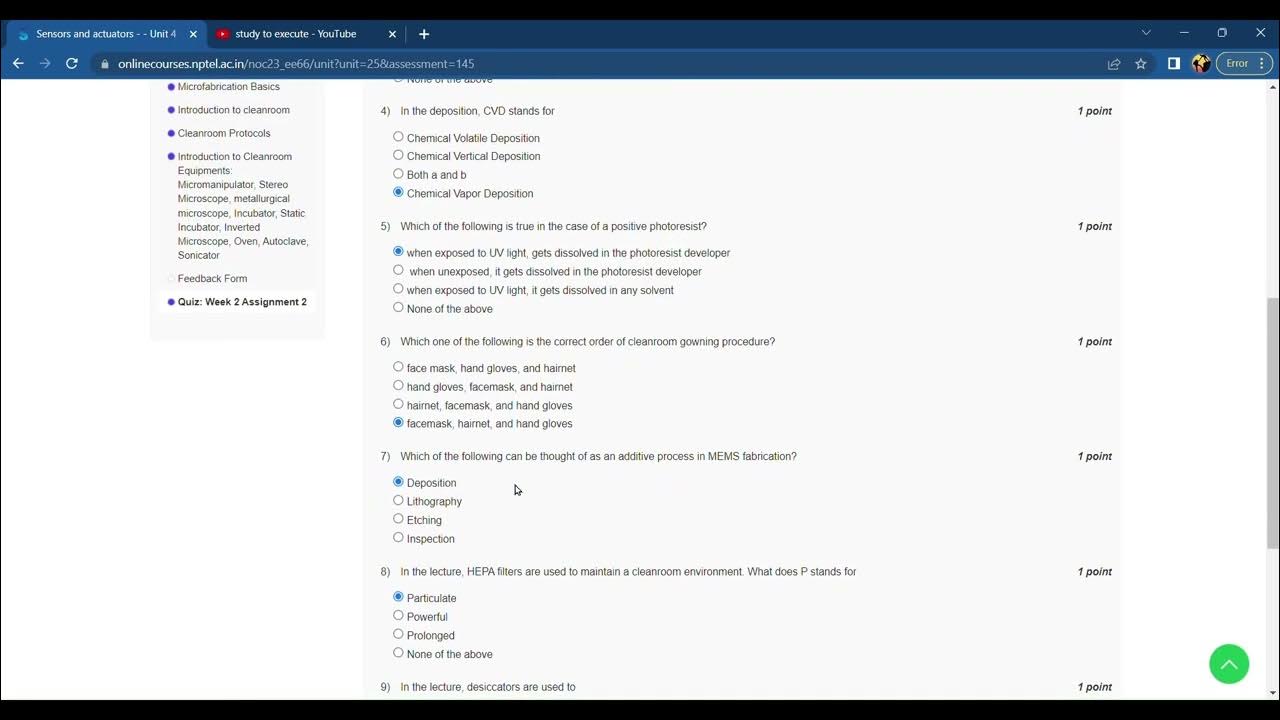Open the Chrome profile avatar
1280x720 pixels.
[x=1201, y=63]
